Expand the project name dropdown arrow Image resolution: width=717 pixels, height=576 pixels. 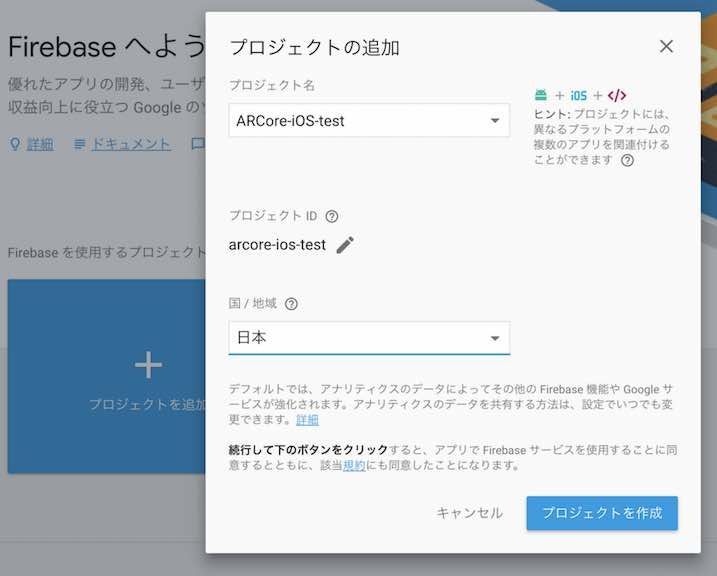coord(495,121)
